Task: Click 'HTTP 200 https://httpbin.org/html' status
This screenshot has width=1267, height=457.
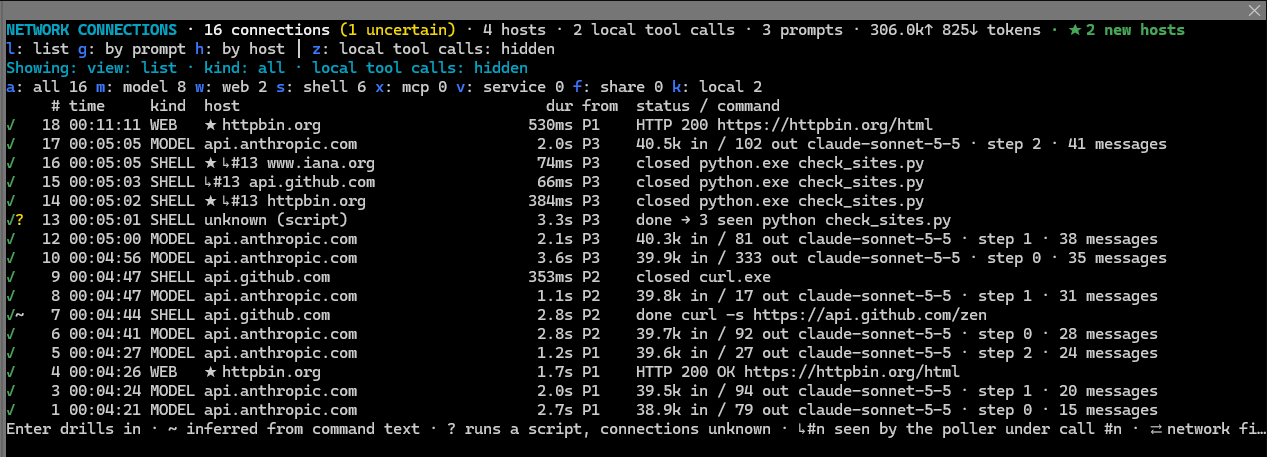Action: tap(784, 125)
